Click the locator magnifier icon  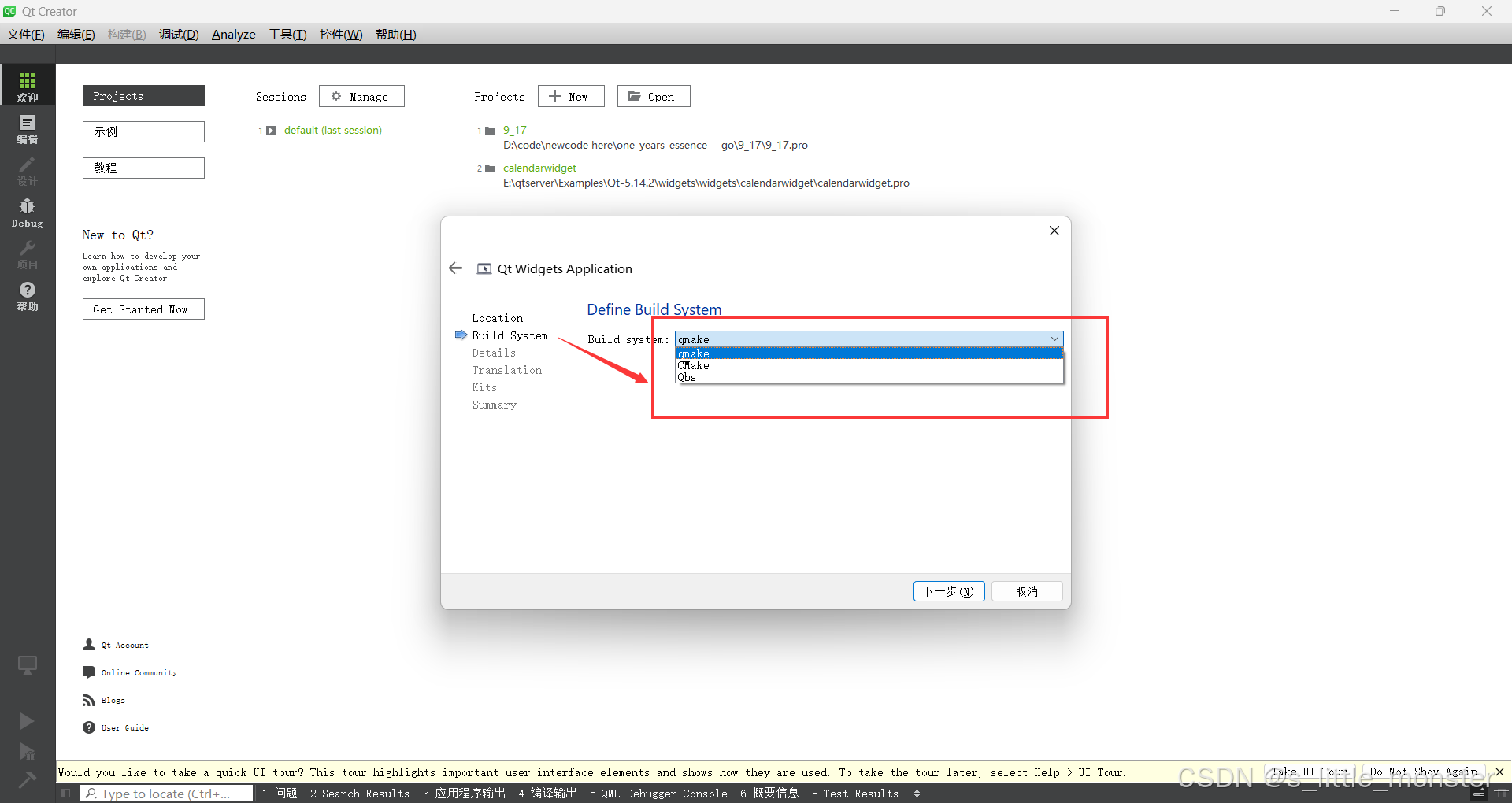pyautogui.click(x=91, y=794)
